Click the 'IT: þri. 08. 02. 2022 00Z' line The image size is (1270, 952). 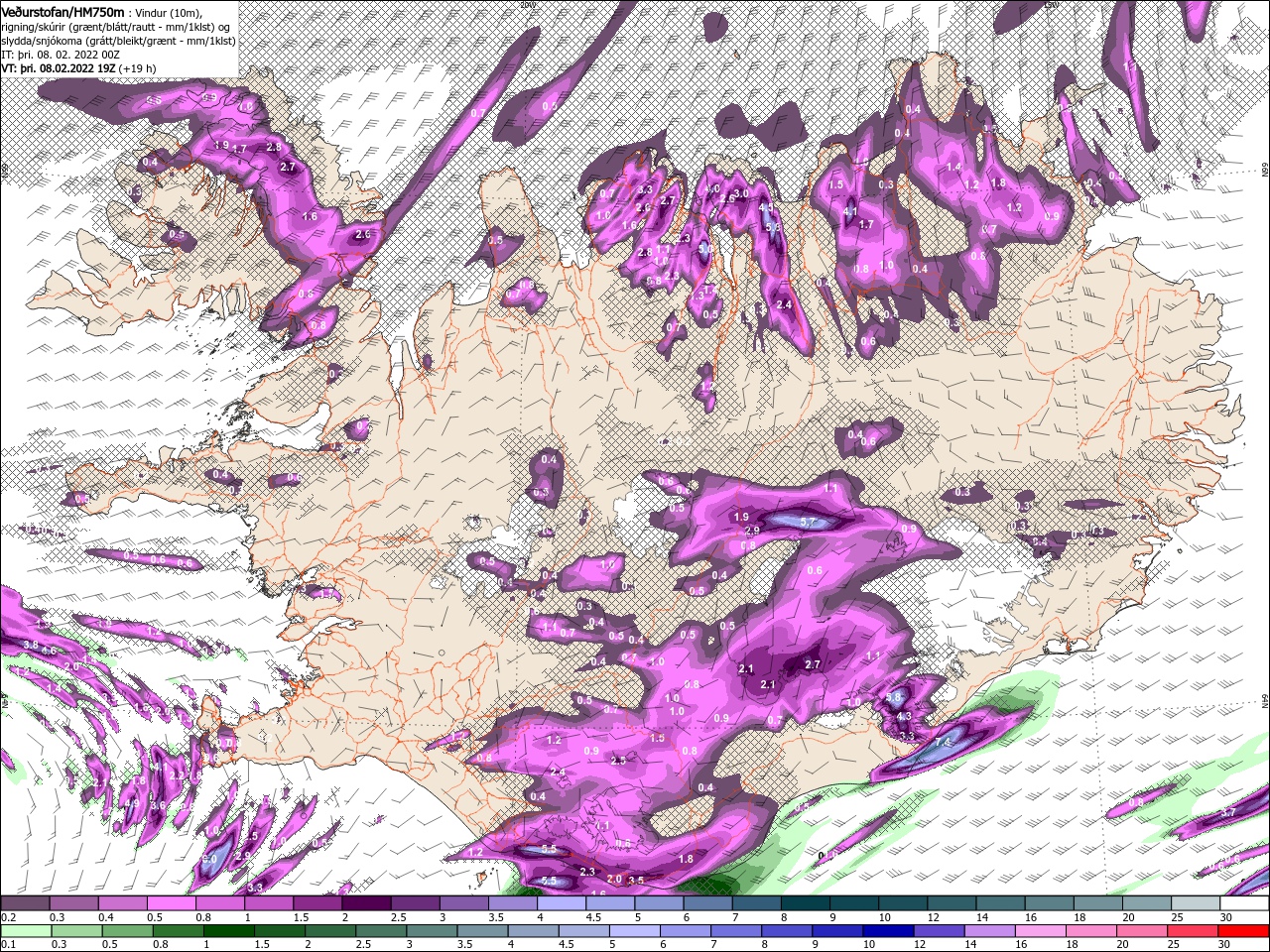coord(62,55)
